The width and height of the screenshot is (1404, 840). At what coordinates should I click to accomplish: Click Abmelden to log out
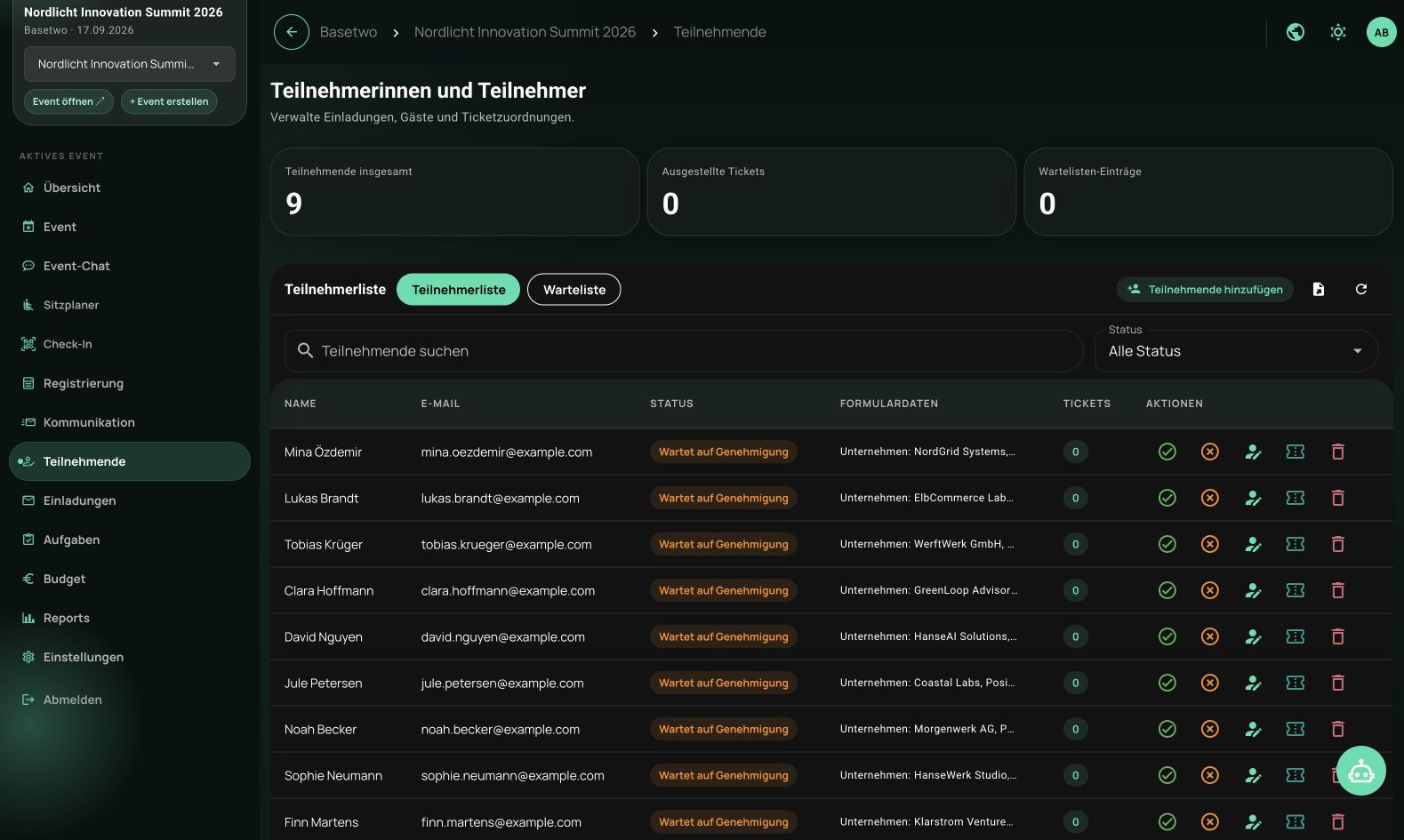click(130, 700)
